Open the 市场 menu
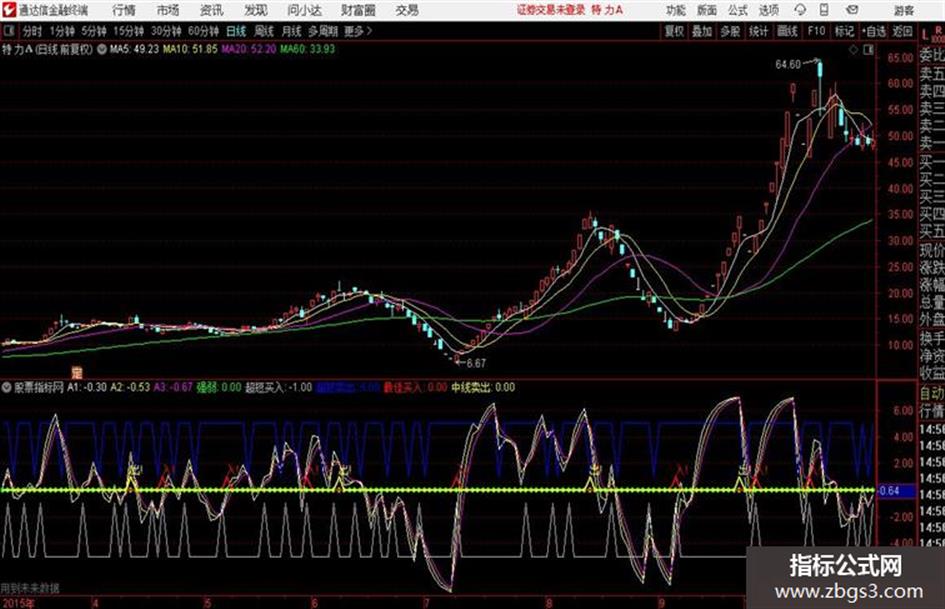Viewport: 945px width, 609px height. tap(168, 10)
